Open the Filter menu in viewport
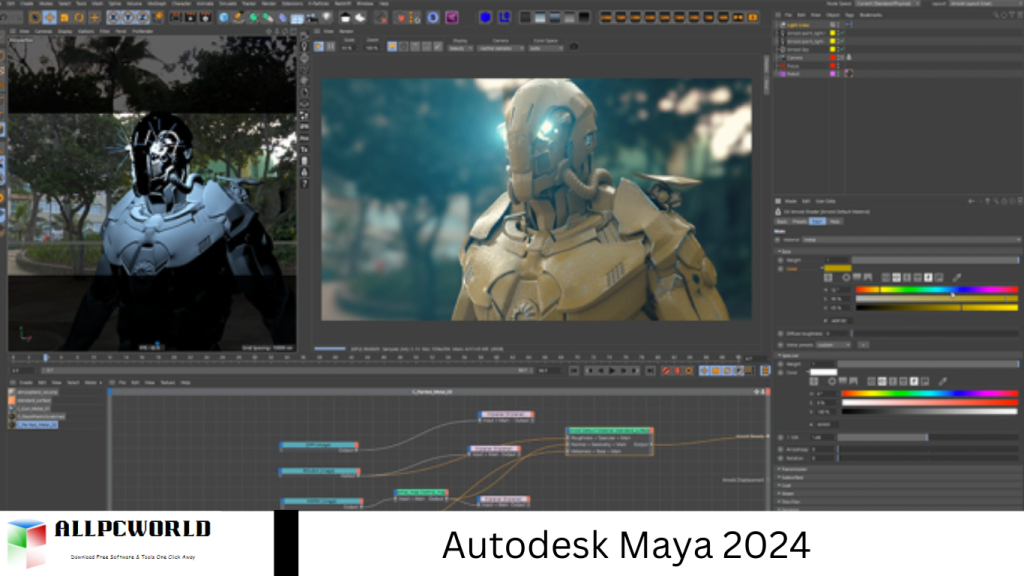Screen dimensions: 1024x576 pyautogui.click(x=104, y=31)
